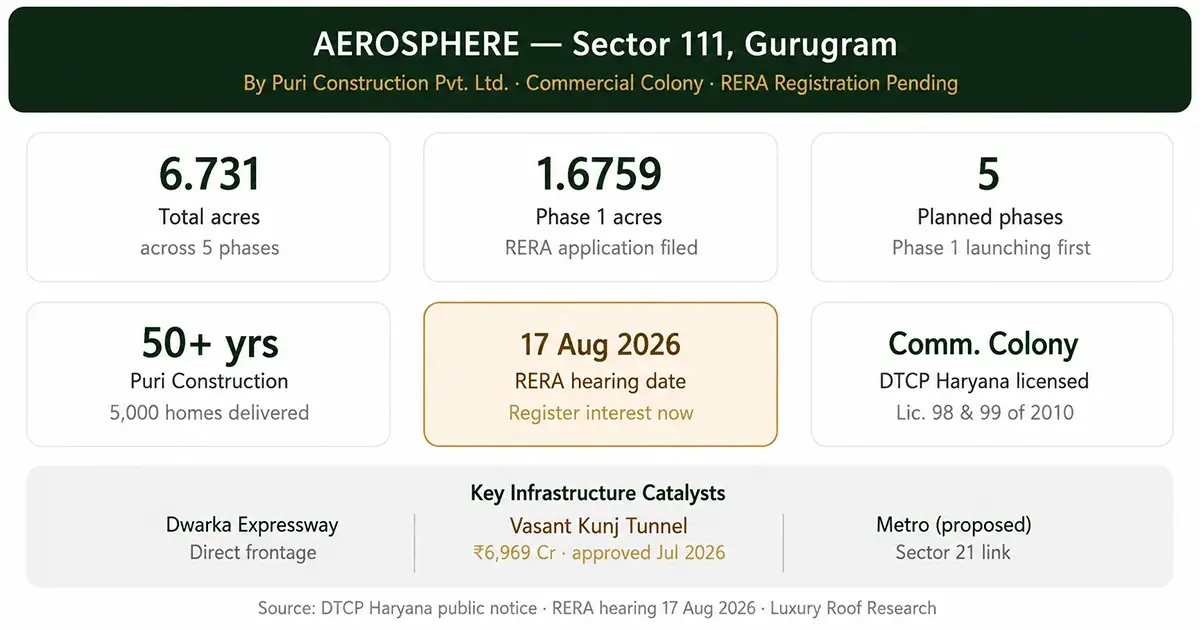Click the 'Puri Construction' card label

[x=209, y=381]
